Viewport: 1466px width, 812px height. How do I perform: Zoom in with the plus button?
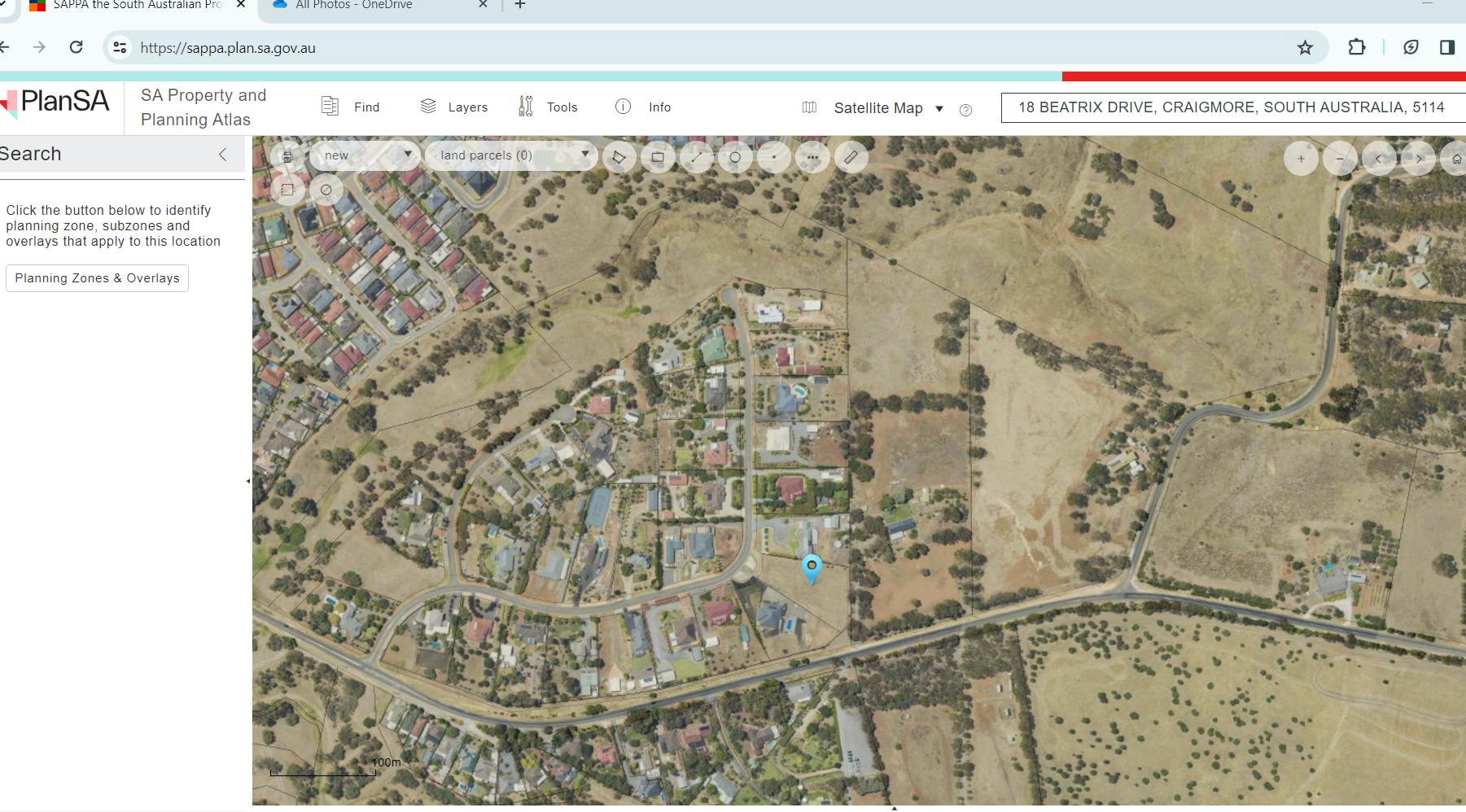tap(1301, 159)
